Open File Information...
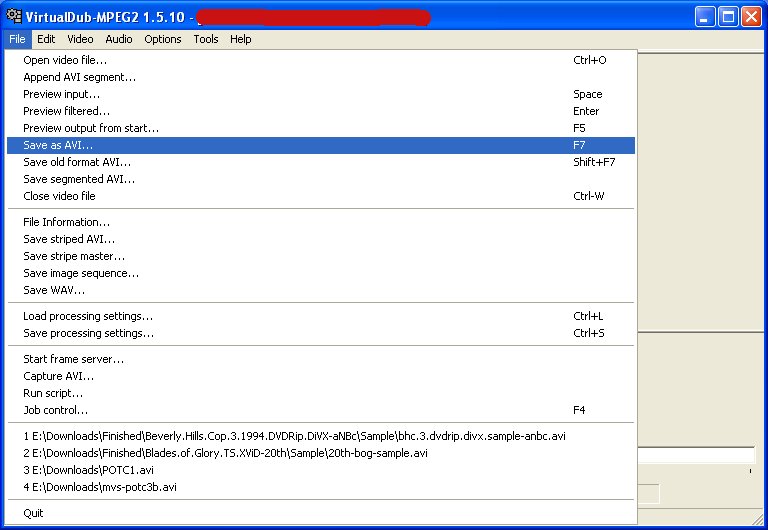 (x=321, y=222)
